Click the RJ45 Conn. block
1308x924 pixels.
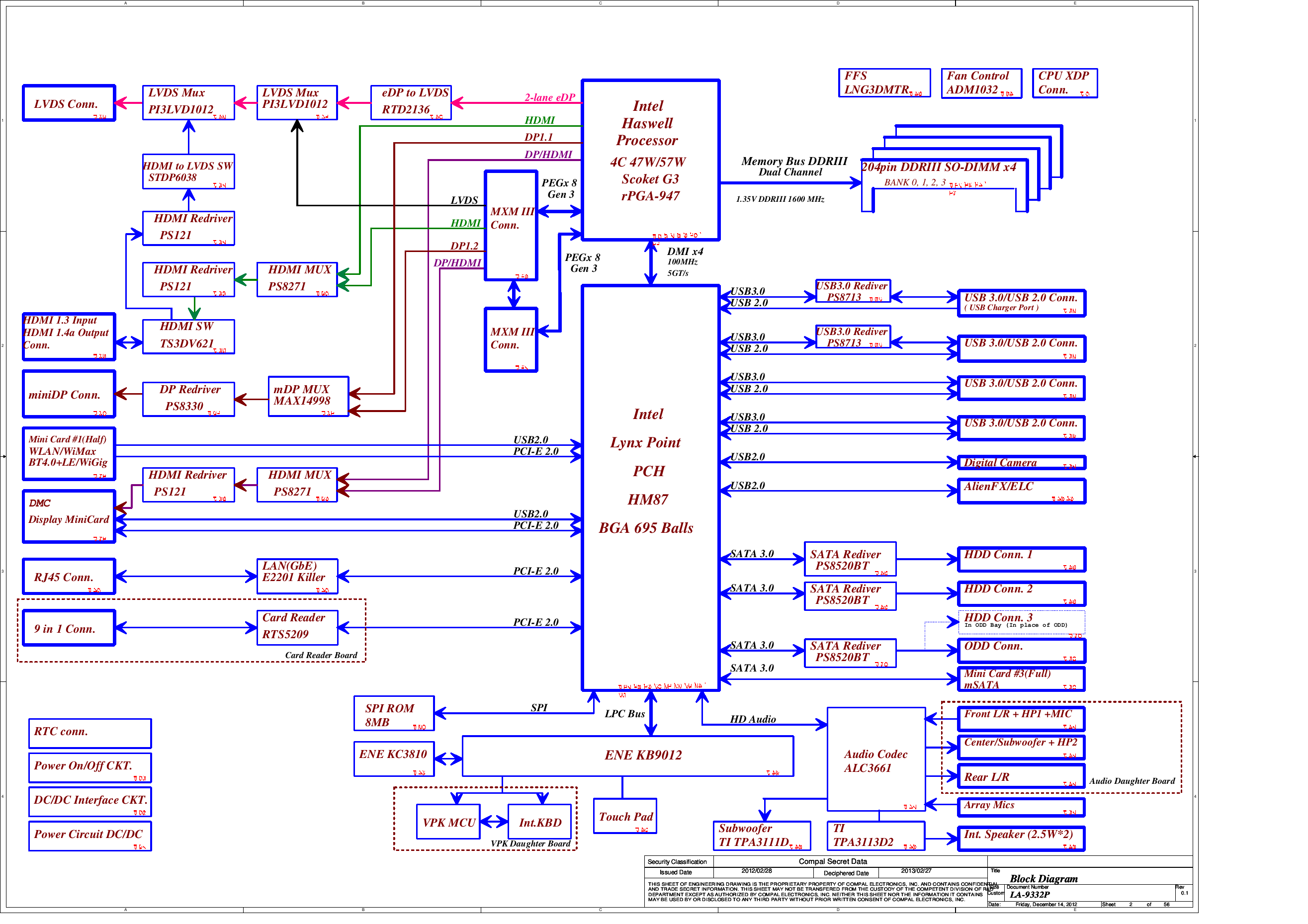(69, 577)
